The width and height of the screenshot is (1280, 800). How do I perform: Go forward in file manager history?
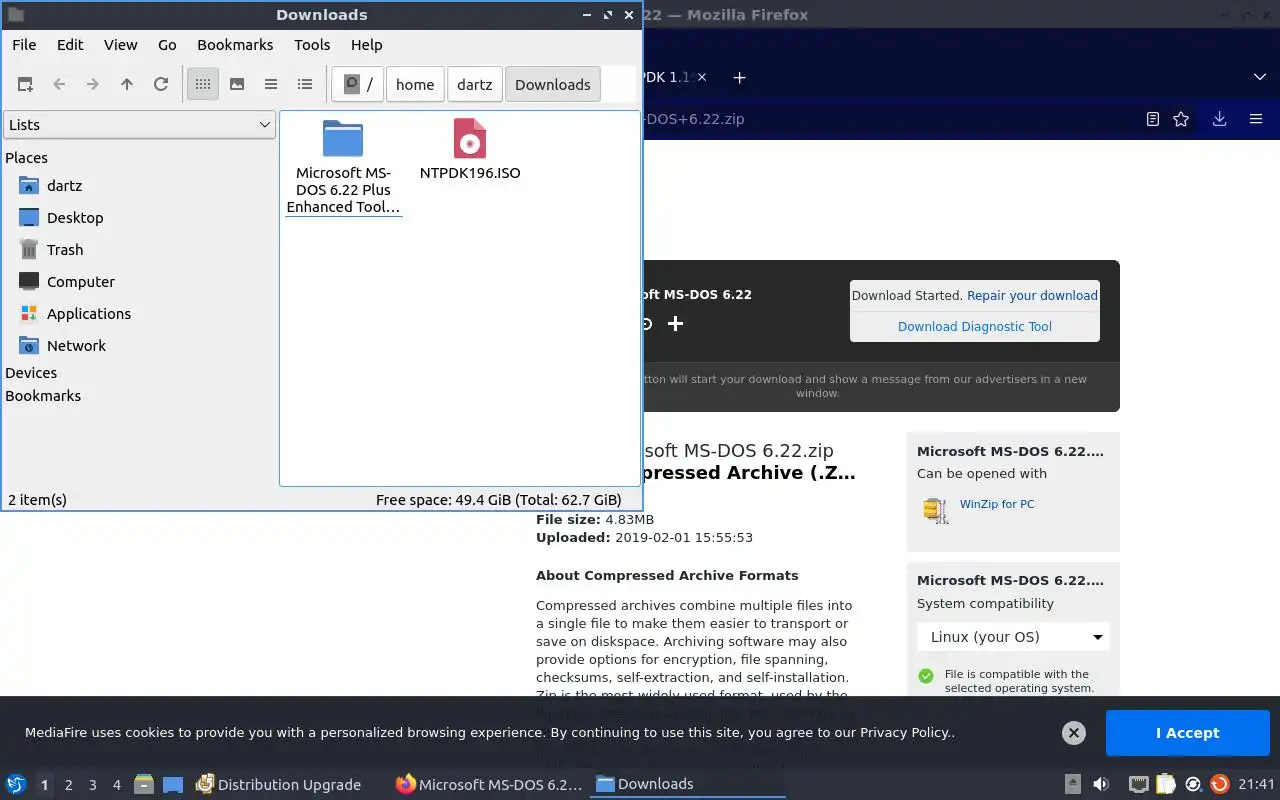pos(93,85)
